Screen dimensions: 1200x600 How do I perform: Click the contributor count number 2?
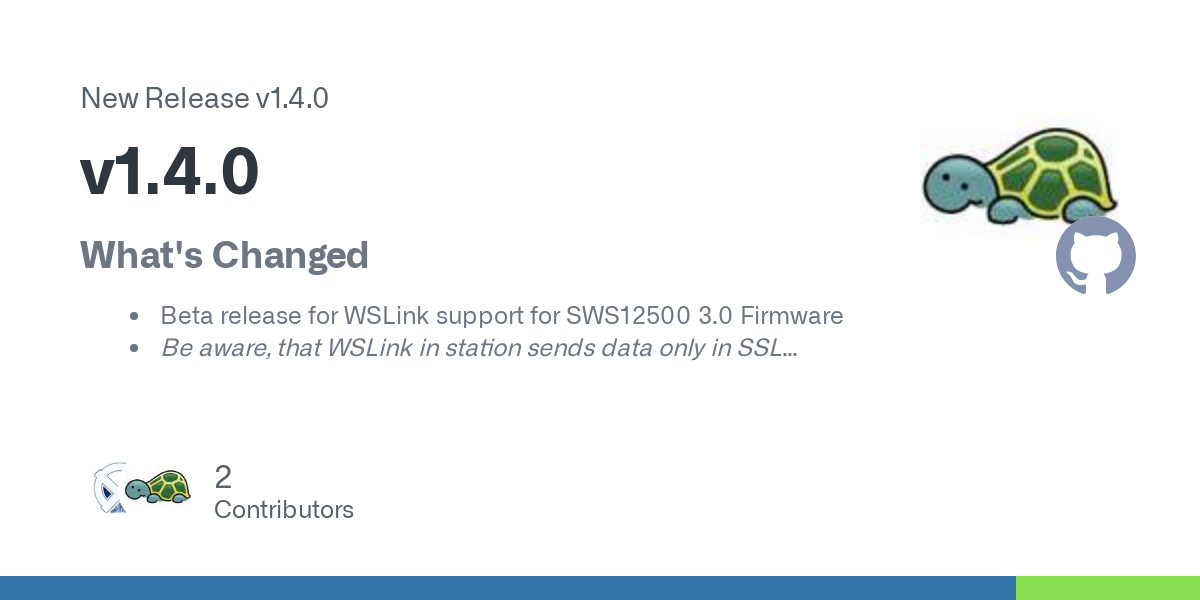(x=223, y=476)
